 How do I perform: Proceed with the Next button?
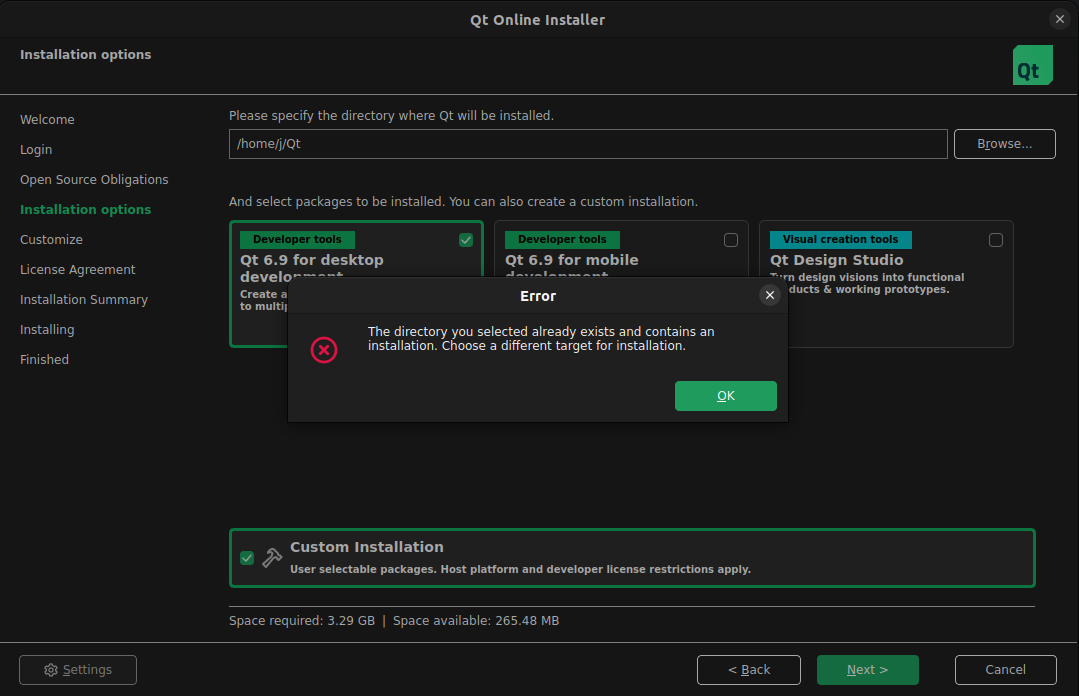(x=867, y=670)
